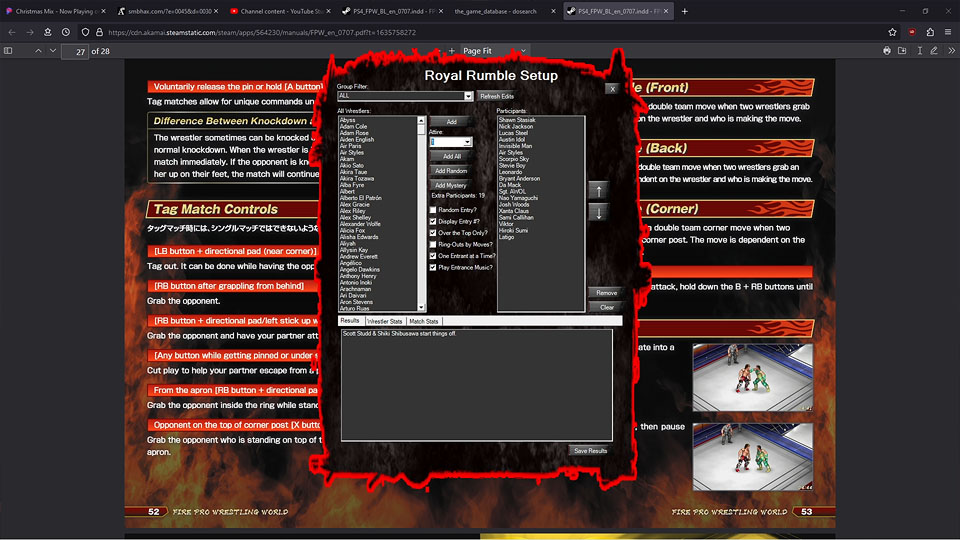960x540 pixels.
Task: Open the Group Filter dropdown
Action: (468, 96)
